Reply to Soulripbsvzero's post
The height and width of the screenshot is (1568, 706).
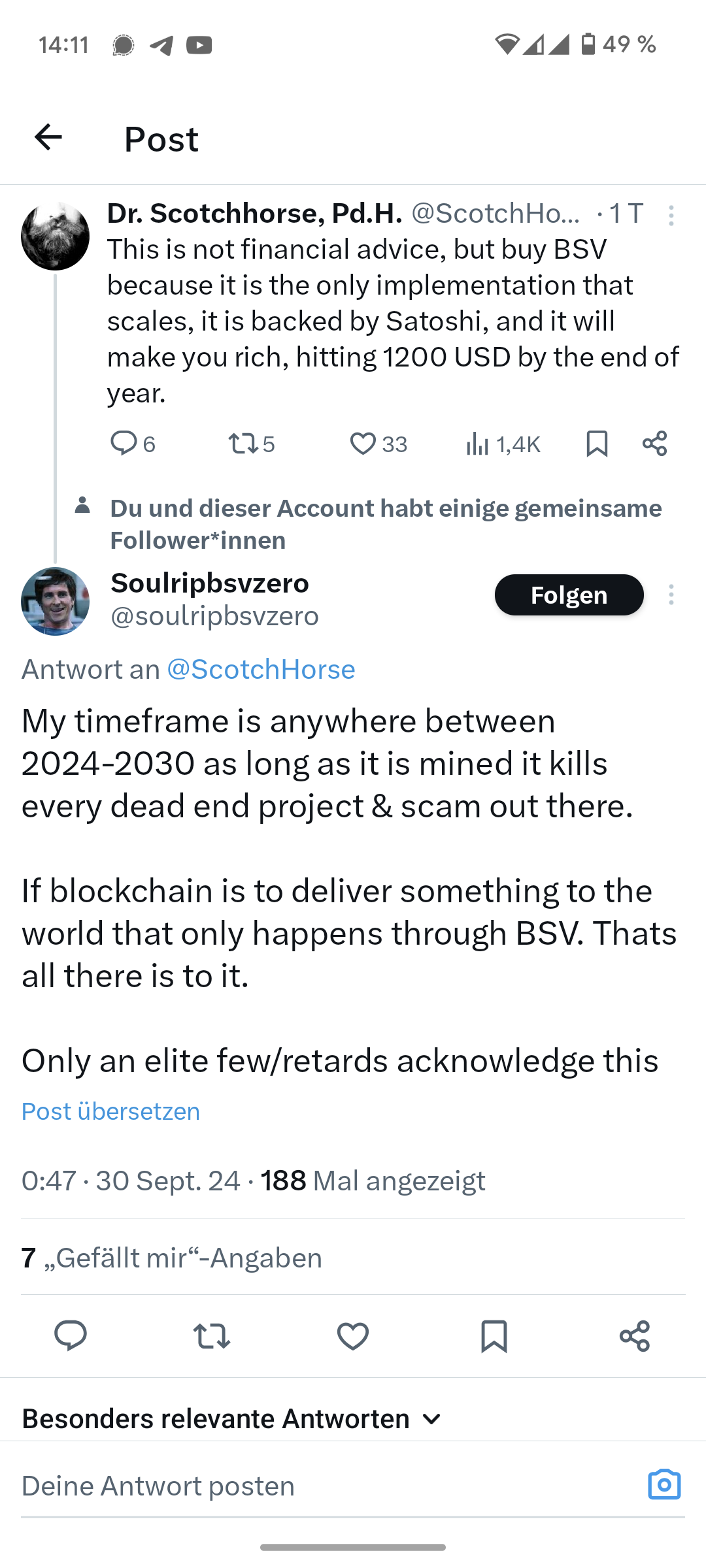(71, 1336)
